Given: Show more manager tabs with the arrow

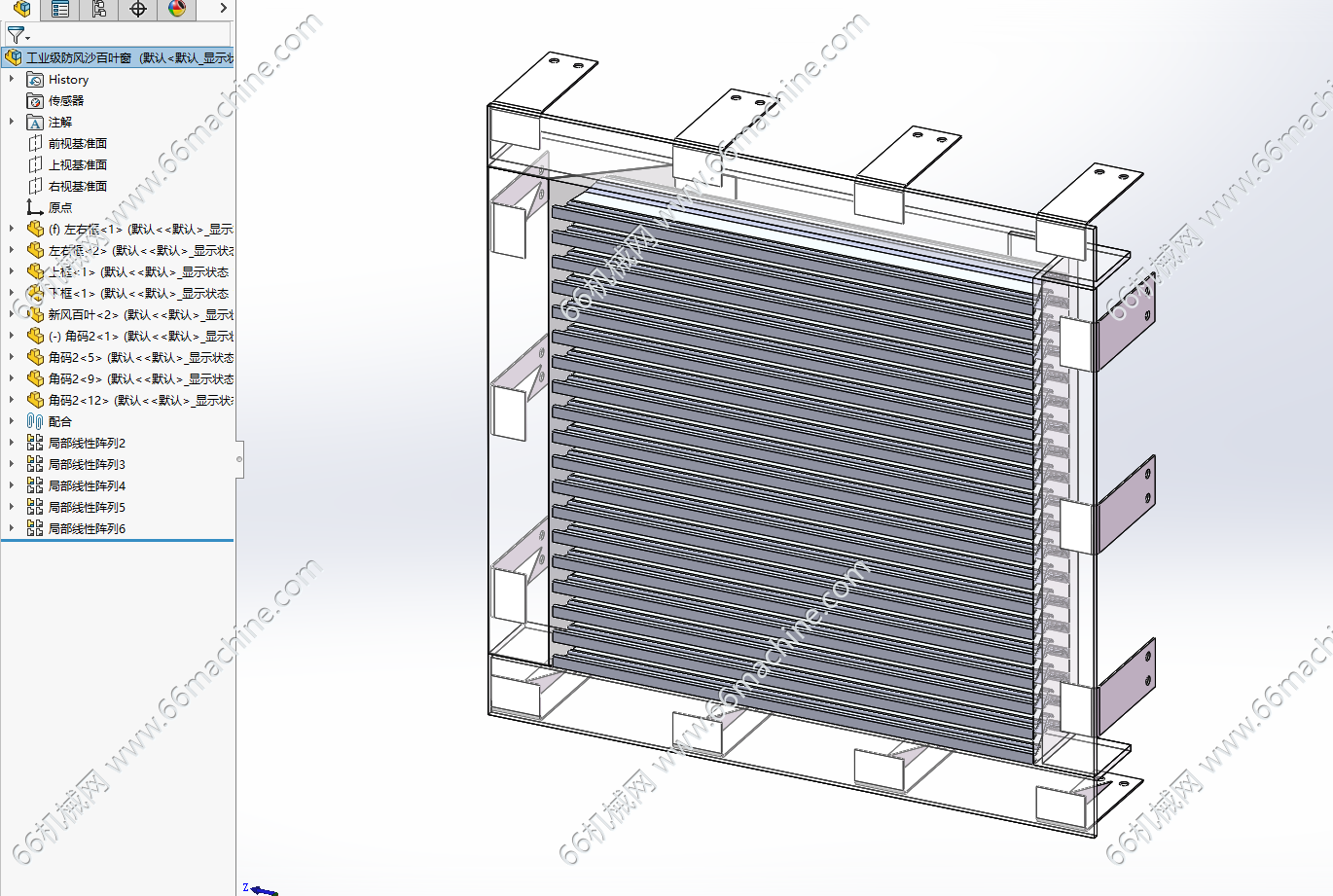Looking at the screenshot, I should (223, 9).
